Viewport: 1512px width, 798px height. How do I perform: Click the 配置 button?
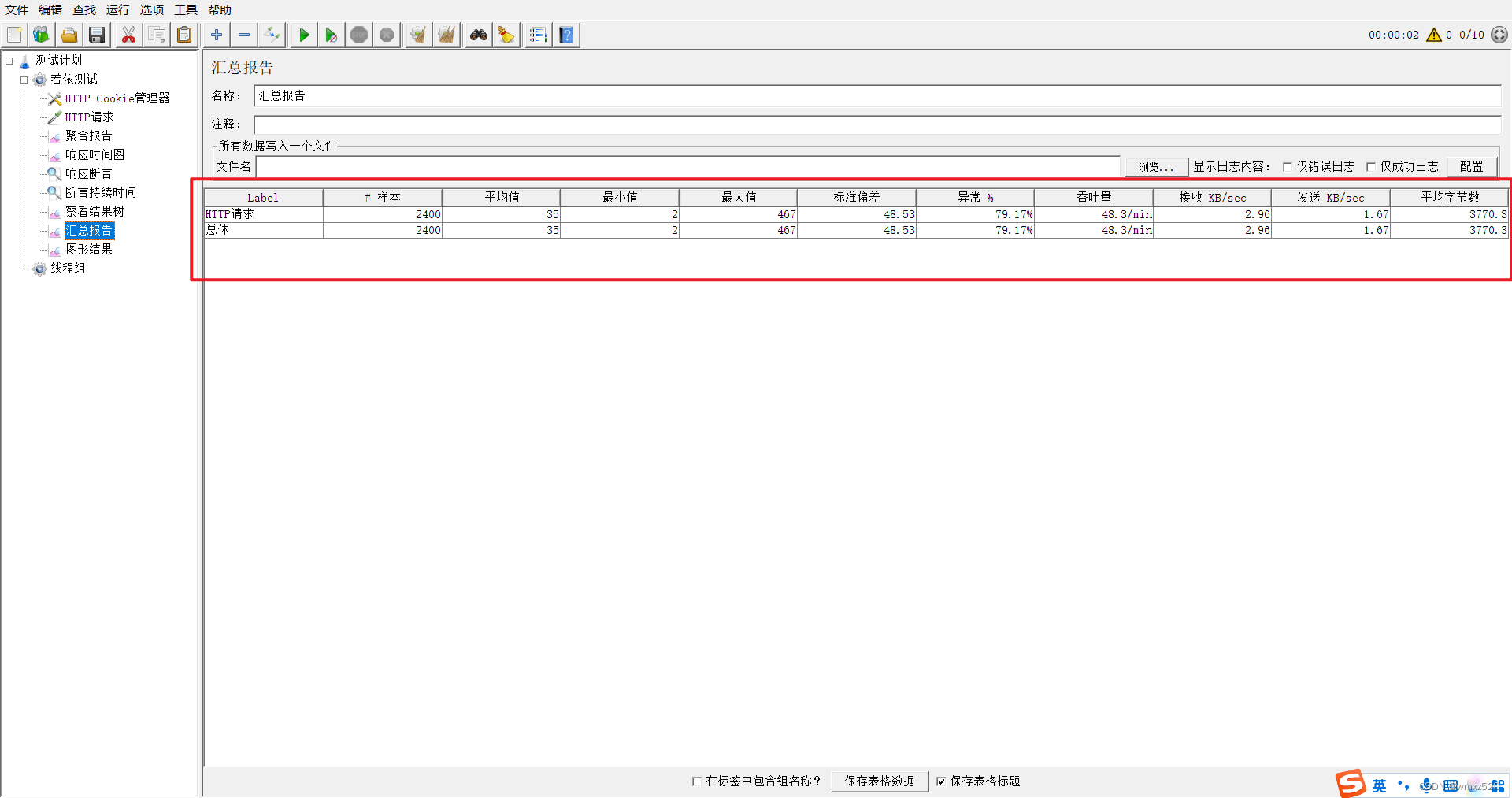[1471, 167]
